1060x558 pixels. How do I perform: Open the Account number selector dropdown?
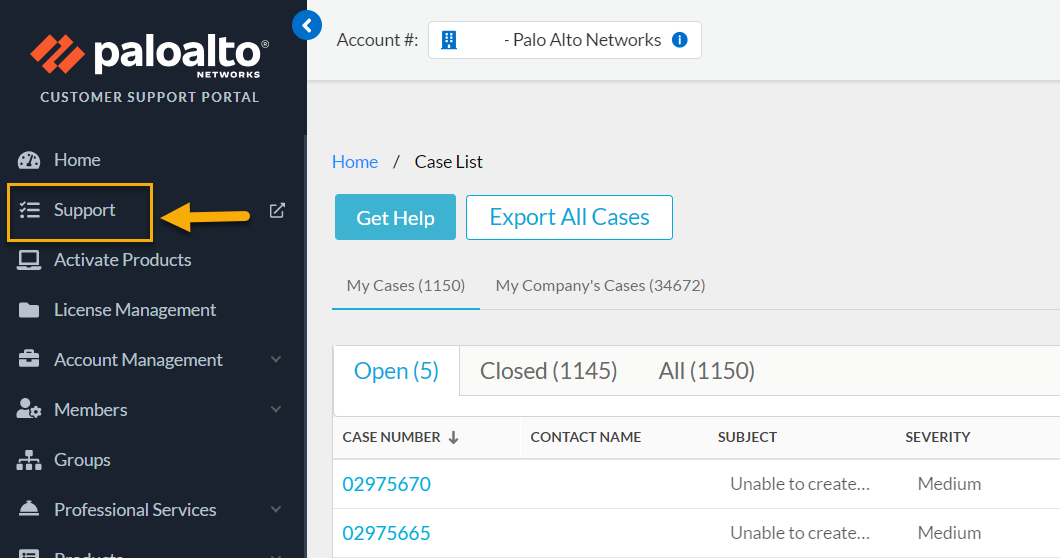click(x=564, y=40)
